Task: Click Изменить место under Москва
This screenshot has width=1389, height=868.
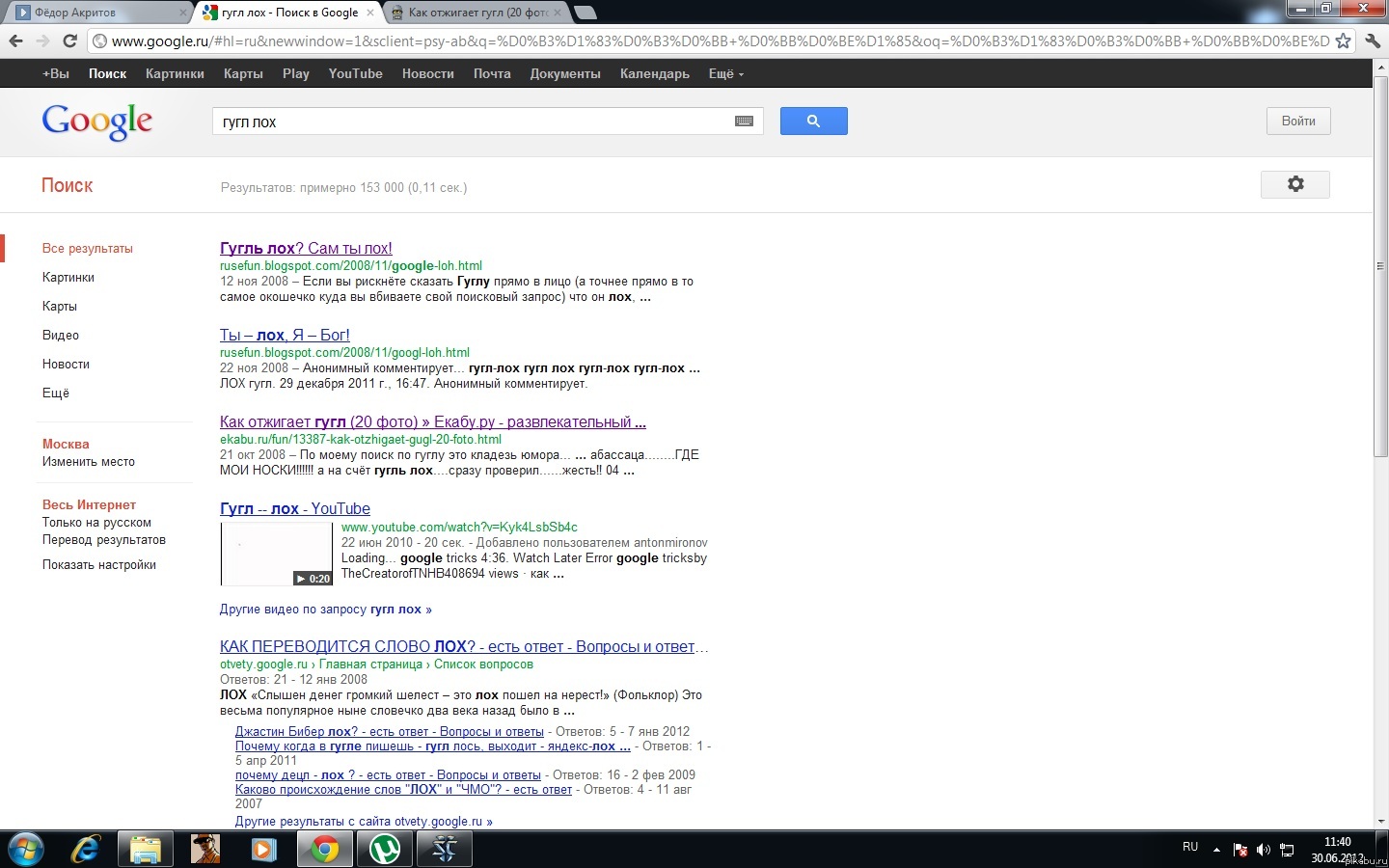Action: pos(89,462)
